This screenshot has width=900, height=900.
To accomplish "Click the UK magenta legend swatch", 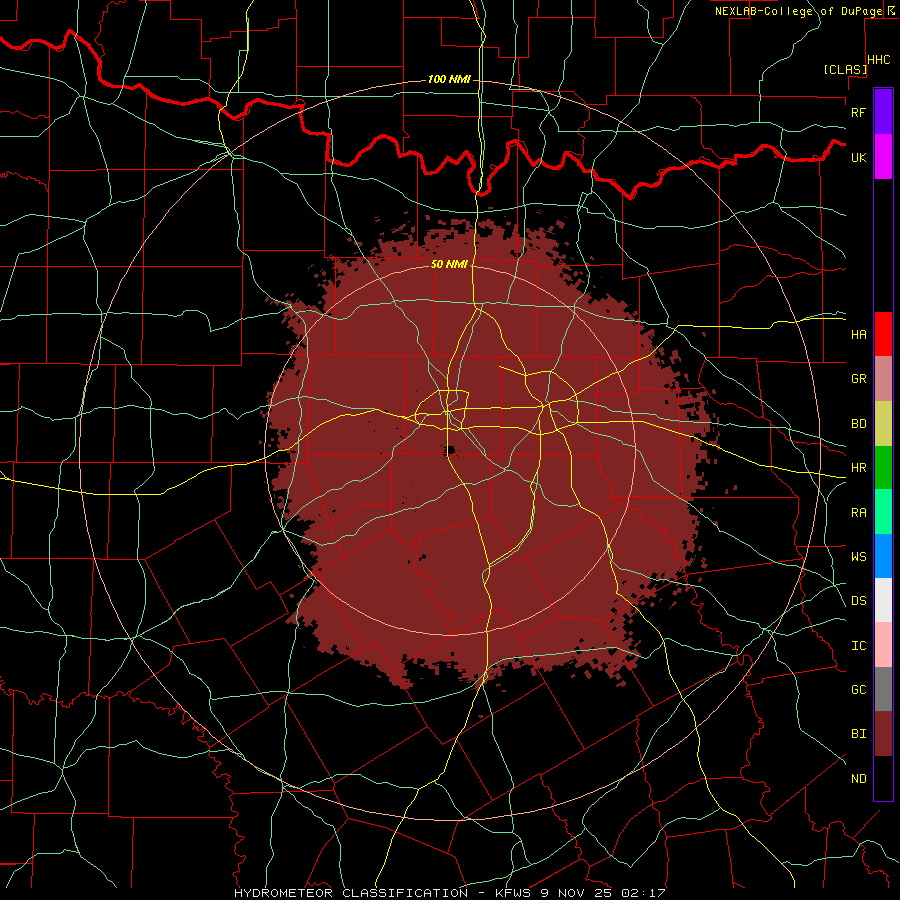I will [883, 157].
